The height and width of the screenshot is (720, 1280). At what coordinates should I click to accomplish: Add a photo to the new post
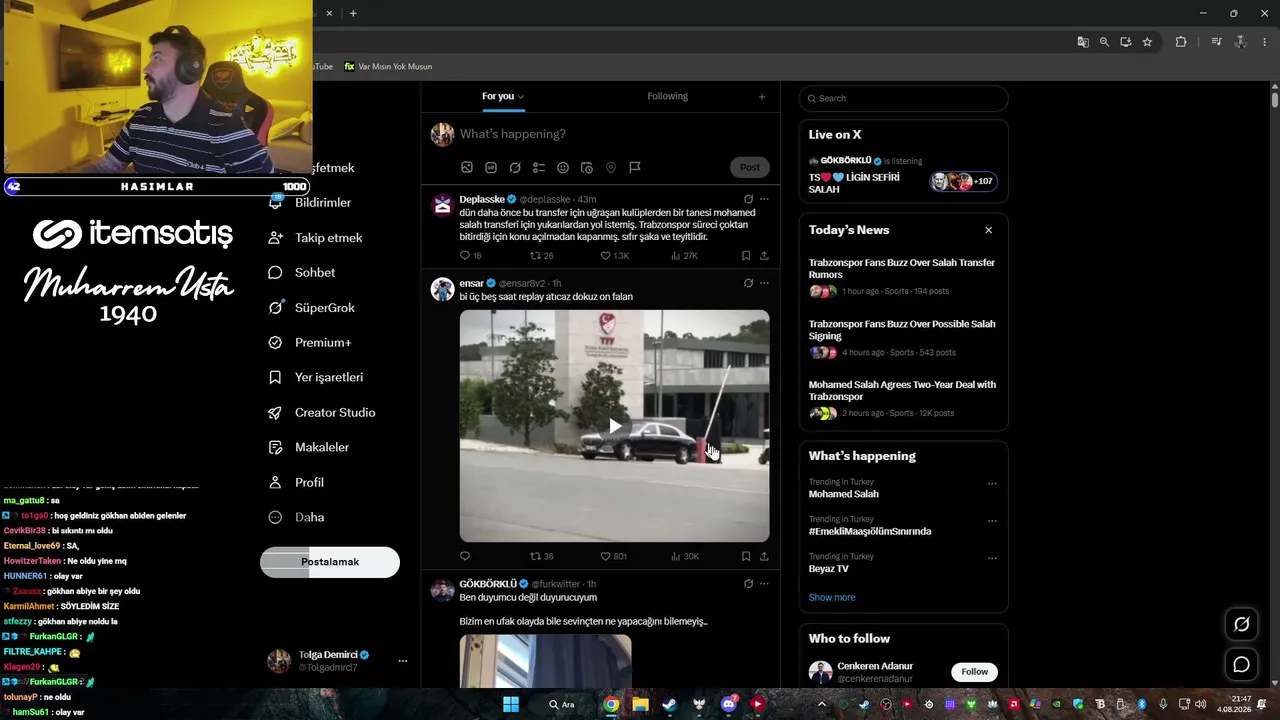tap(467, 167)
